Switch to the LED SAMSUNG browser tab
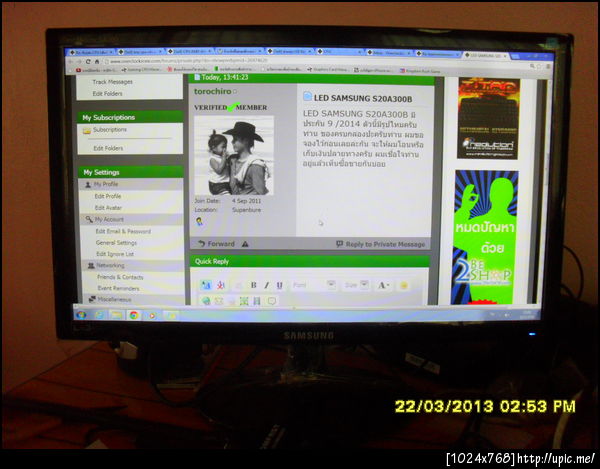The image size is (600, 469). click(x=485, y=55)
